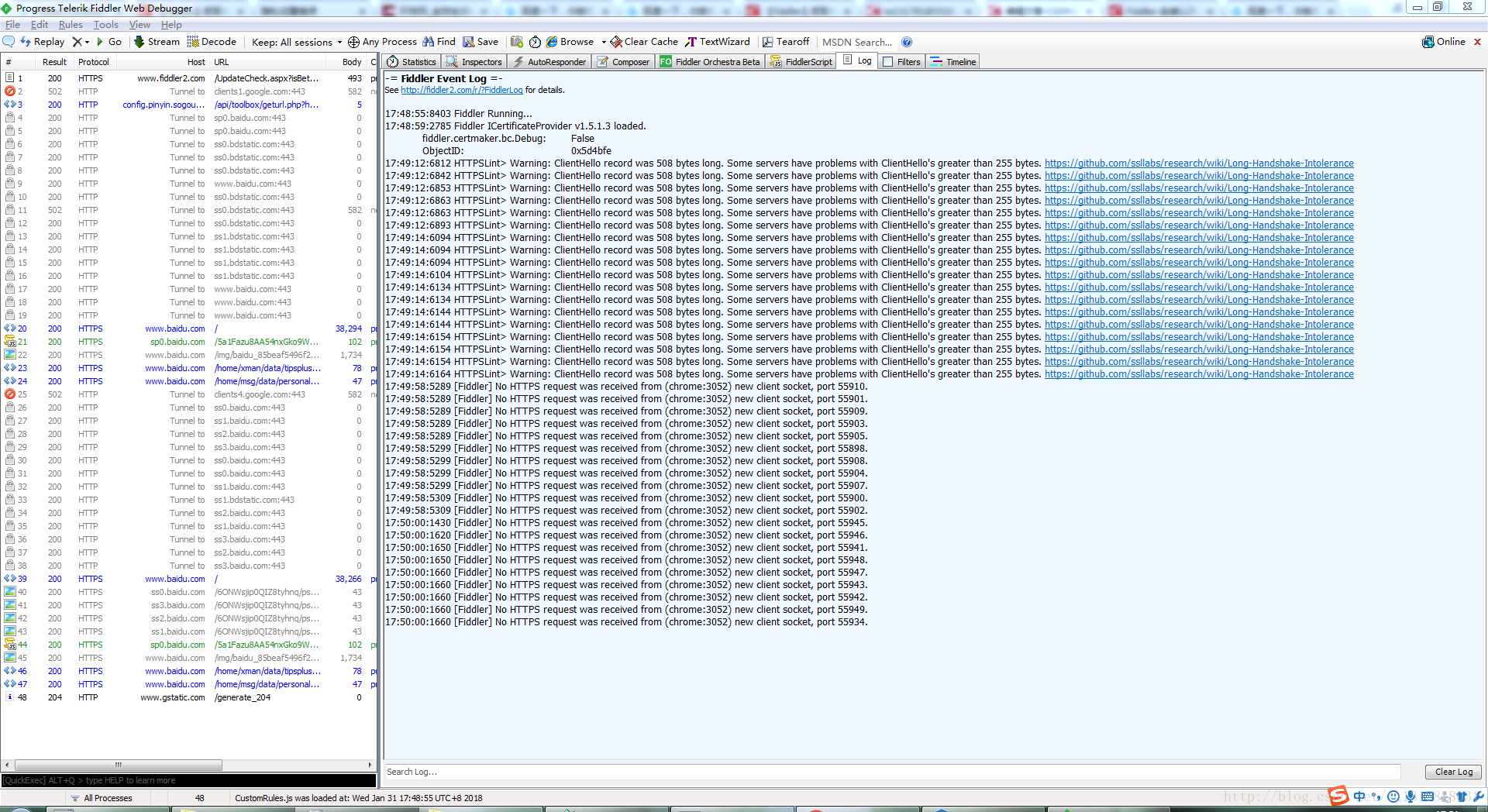Expand the Browse dropdown arrow
This screenshot has width=1488, height=812.
604,42
